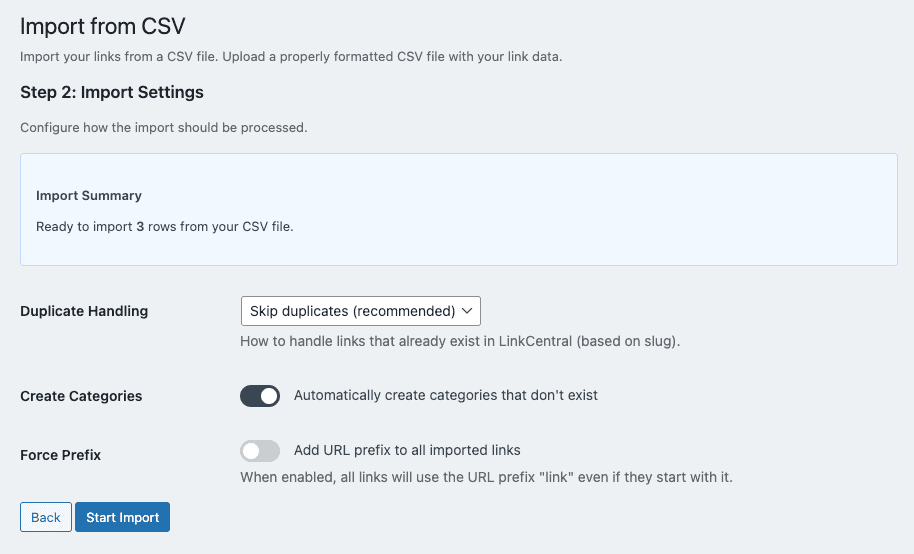The width and height of the screenshot is (914, 554).
Task: Click the Start Import button
Action: click(122, 517)
